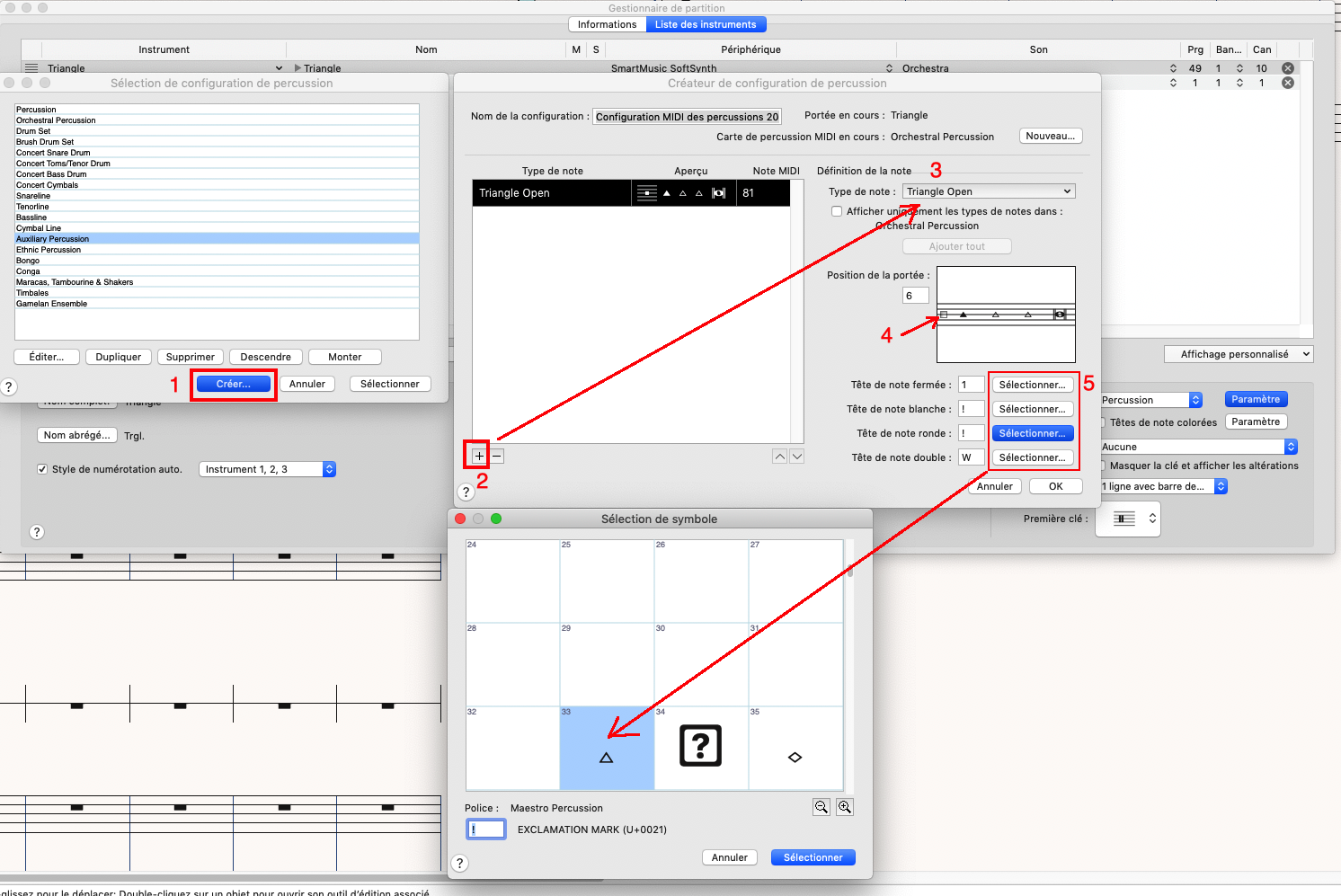Click Sélectionner for Tête de note ronde
Viewport: 1341px width, 896px height.
point(1033,433)
